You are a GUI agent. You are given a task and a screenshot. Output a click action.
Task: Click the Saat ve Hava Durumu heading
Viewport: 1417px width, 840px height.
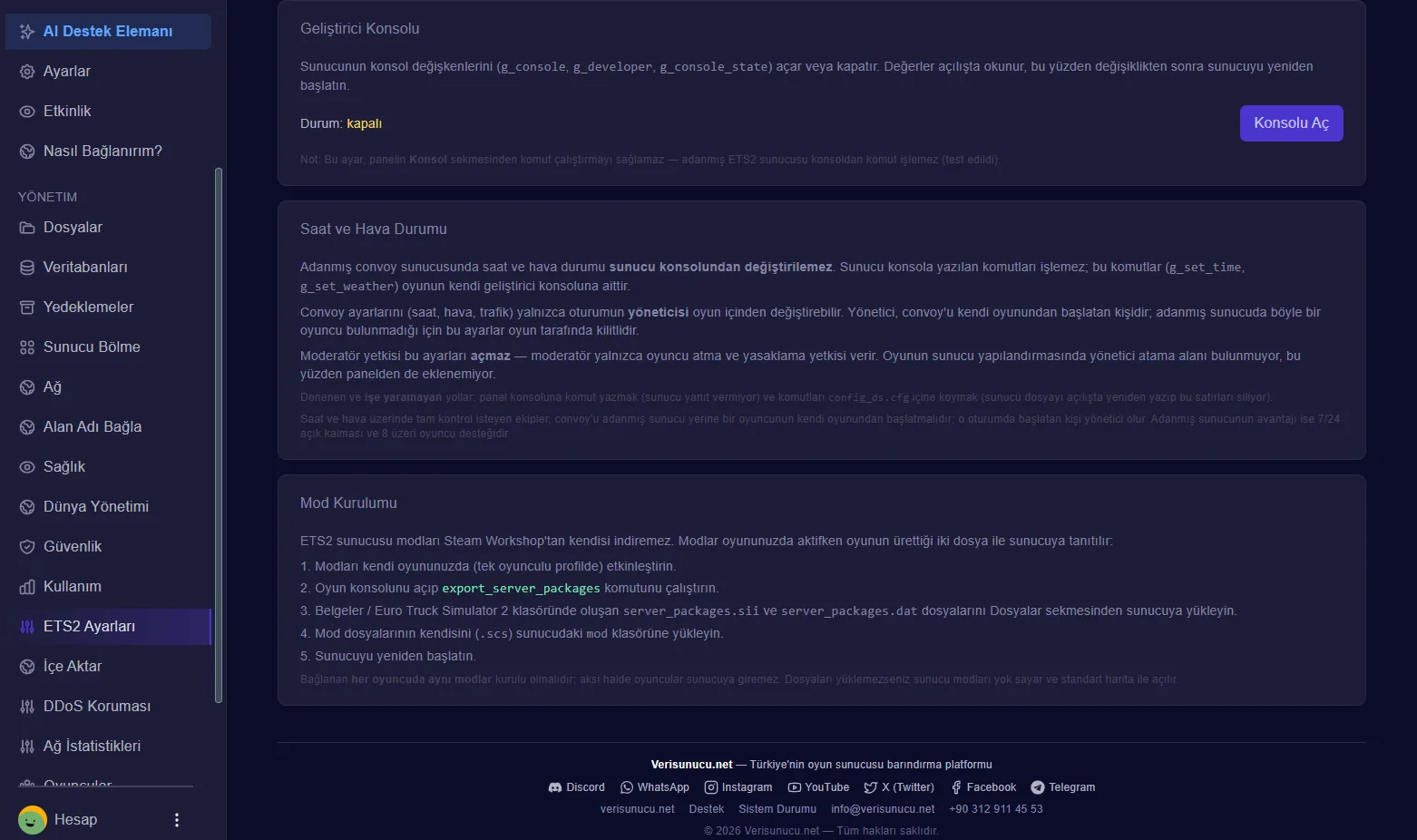374,230
